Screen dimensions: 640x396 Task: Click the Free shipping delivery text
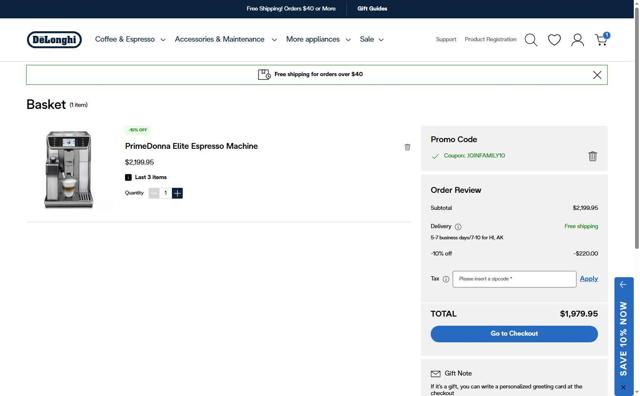click(581, 226)
